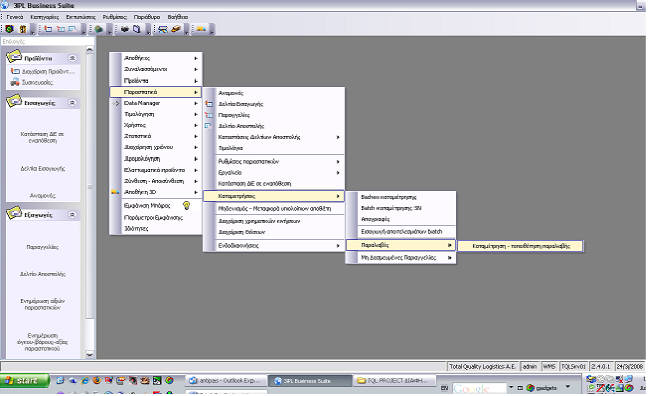
Task: Expand the Χρήστες submenu
Action: point(156,125)
